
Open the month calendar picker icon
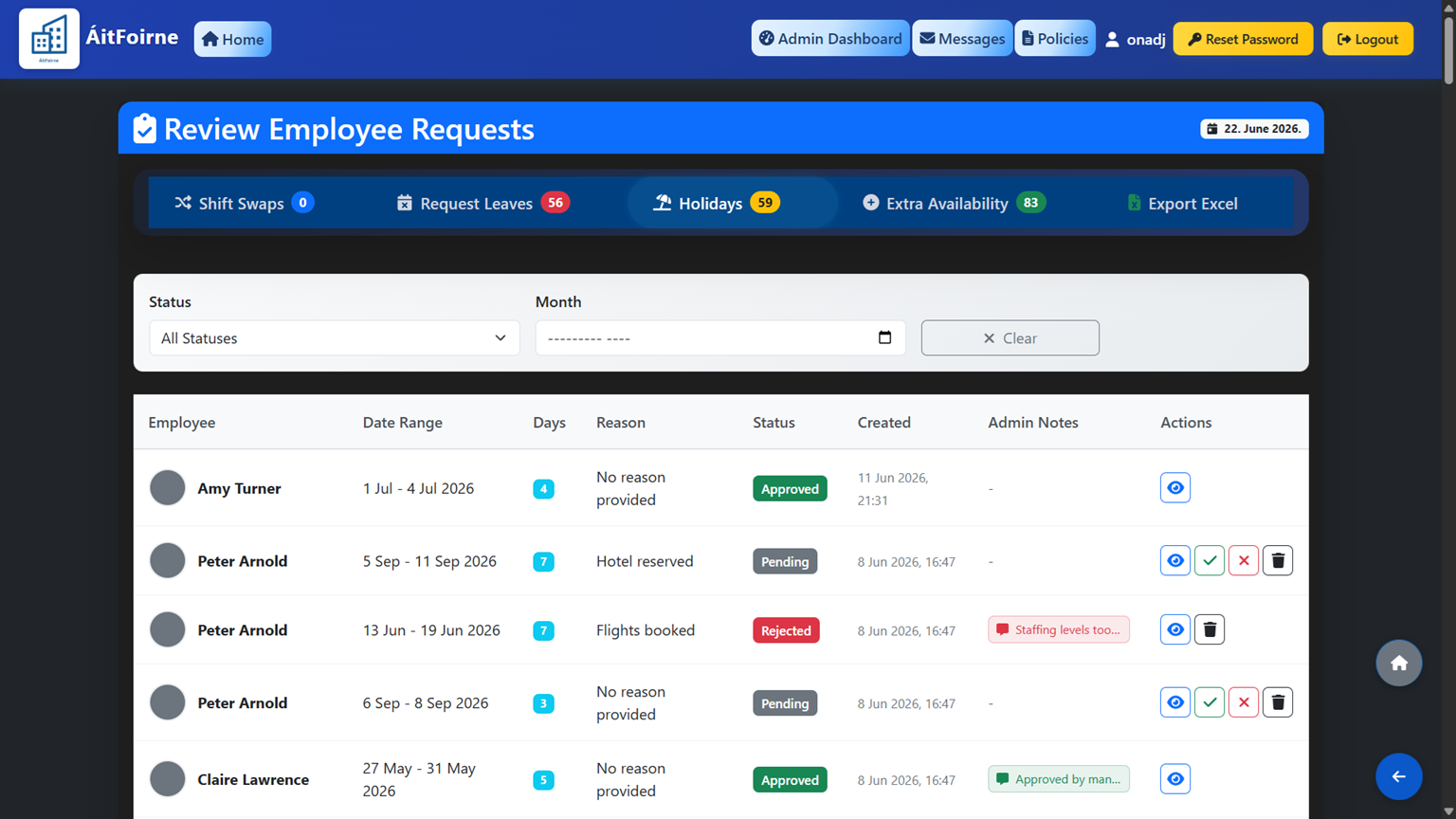tap(884, 337)
